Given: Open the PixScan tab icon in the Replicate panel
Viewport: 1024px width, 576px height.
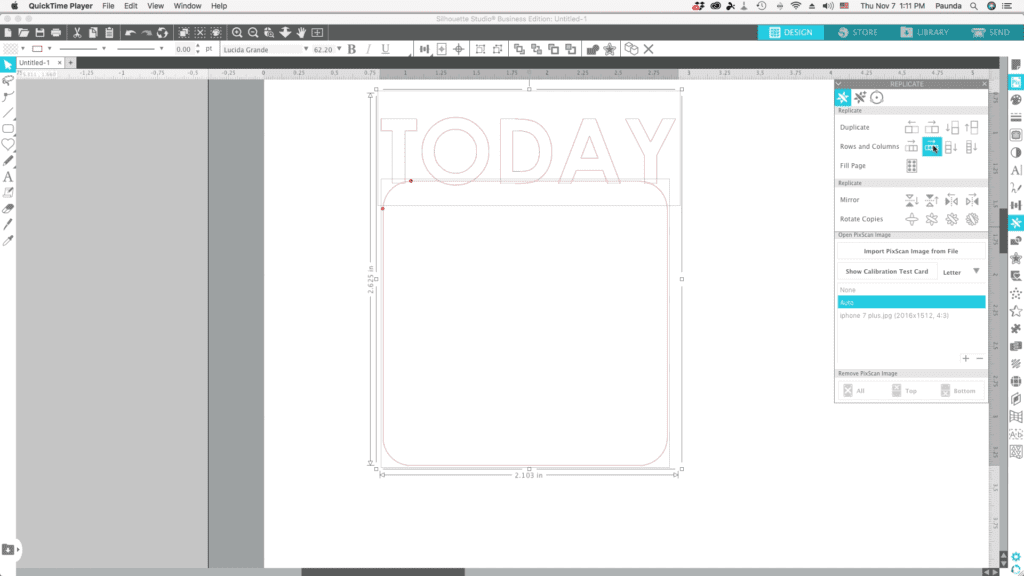Looking at the screenshot, I should click(875, 97).
